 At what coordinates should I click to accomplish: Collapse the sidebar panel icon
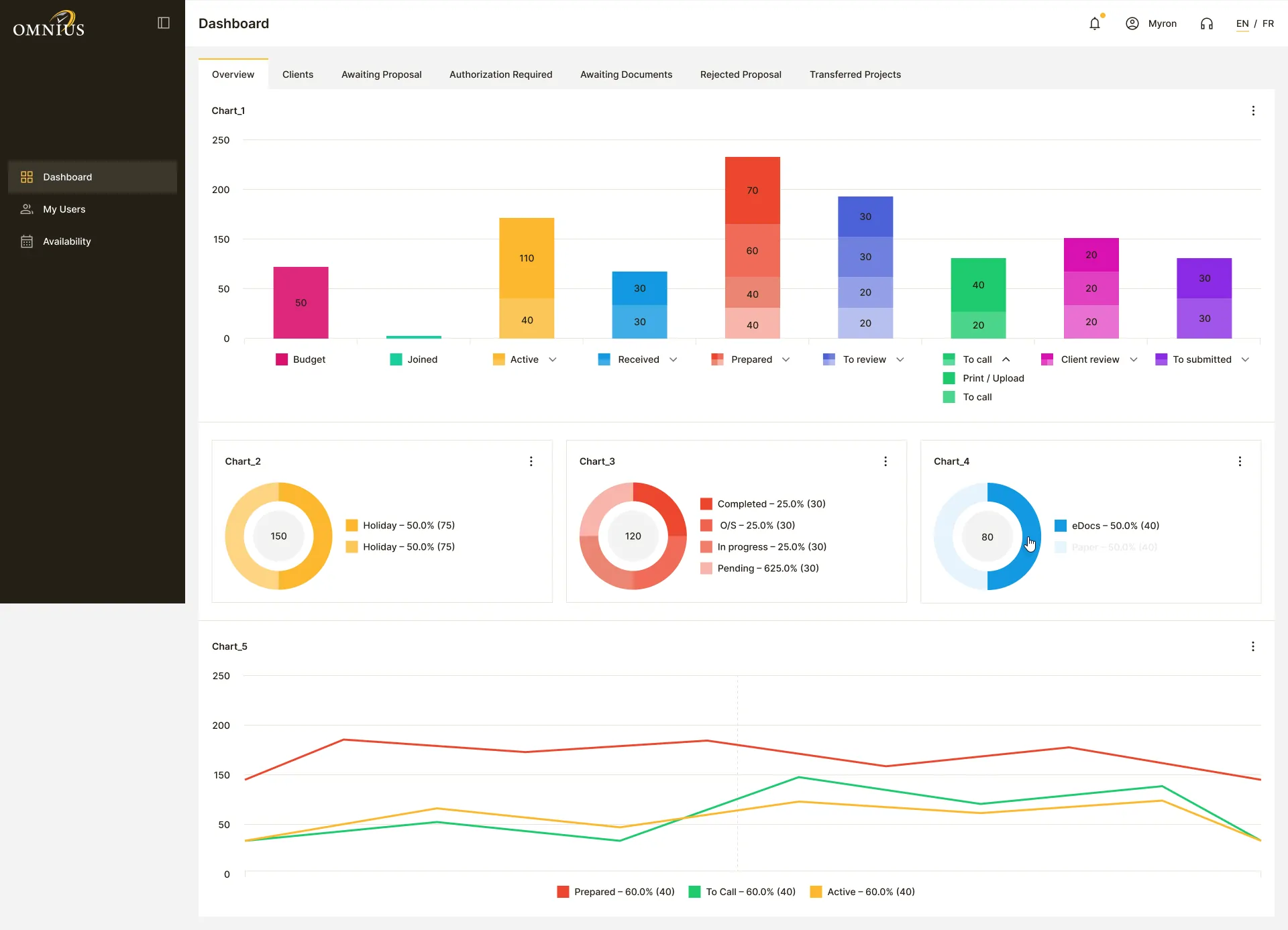coord(164,23)
